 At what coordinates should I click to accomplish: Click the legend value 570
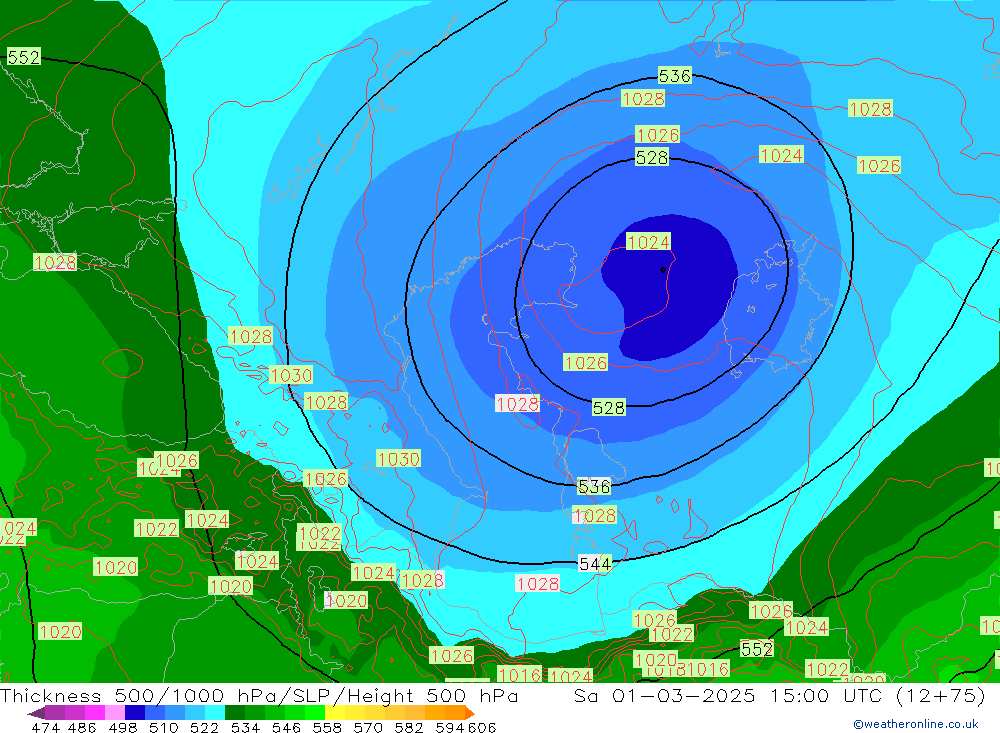click(x=368, y=727)
